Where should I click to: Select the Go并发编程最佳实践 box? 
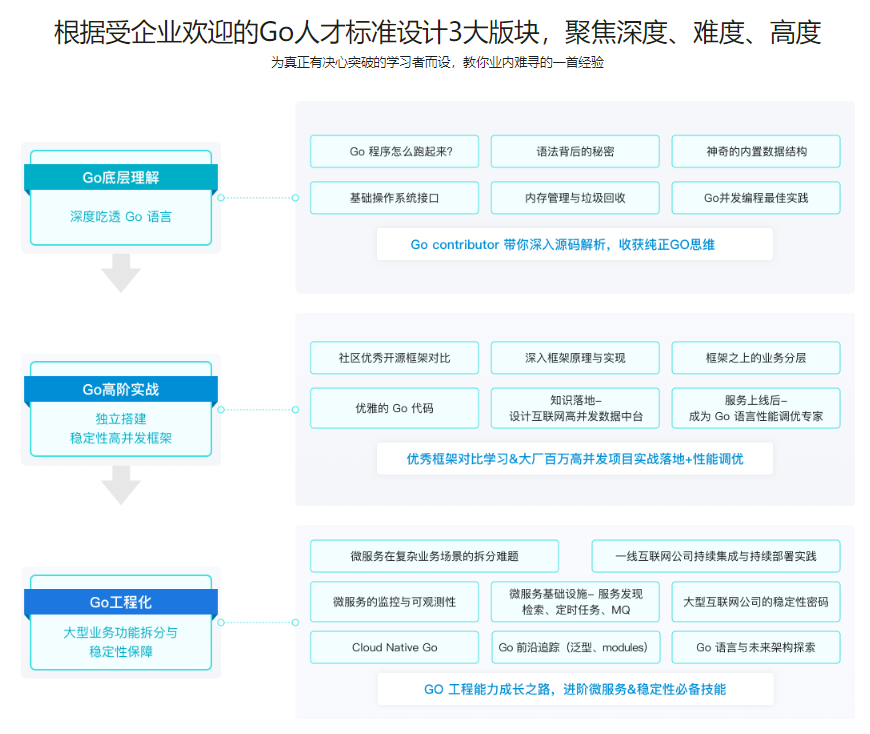[x=757, y=198]
